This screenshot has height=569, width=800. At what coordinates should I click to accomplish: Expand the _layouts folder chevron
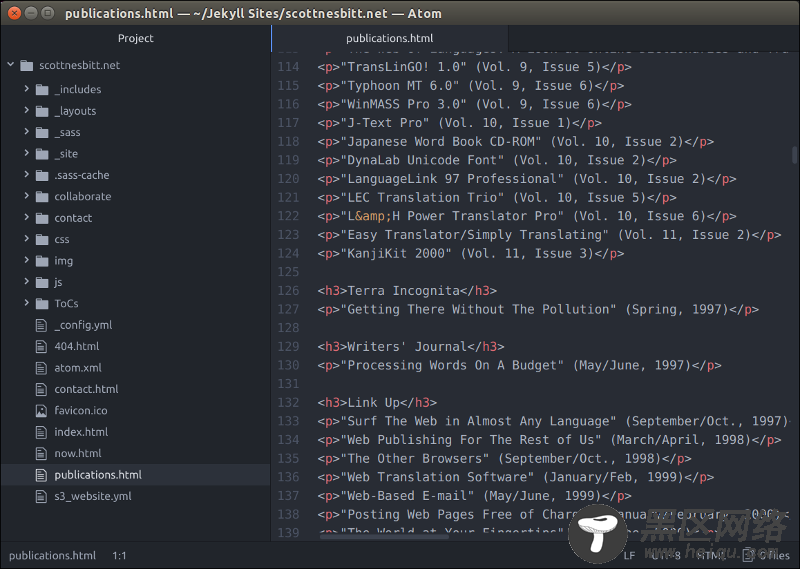(x=27, y=110)
